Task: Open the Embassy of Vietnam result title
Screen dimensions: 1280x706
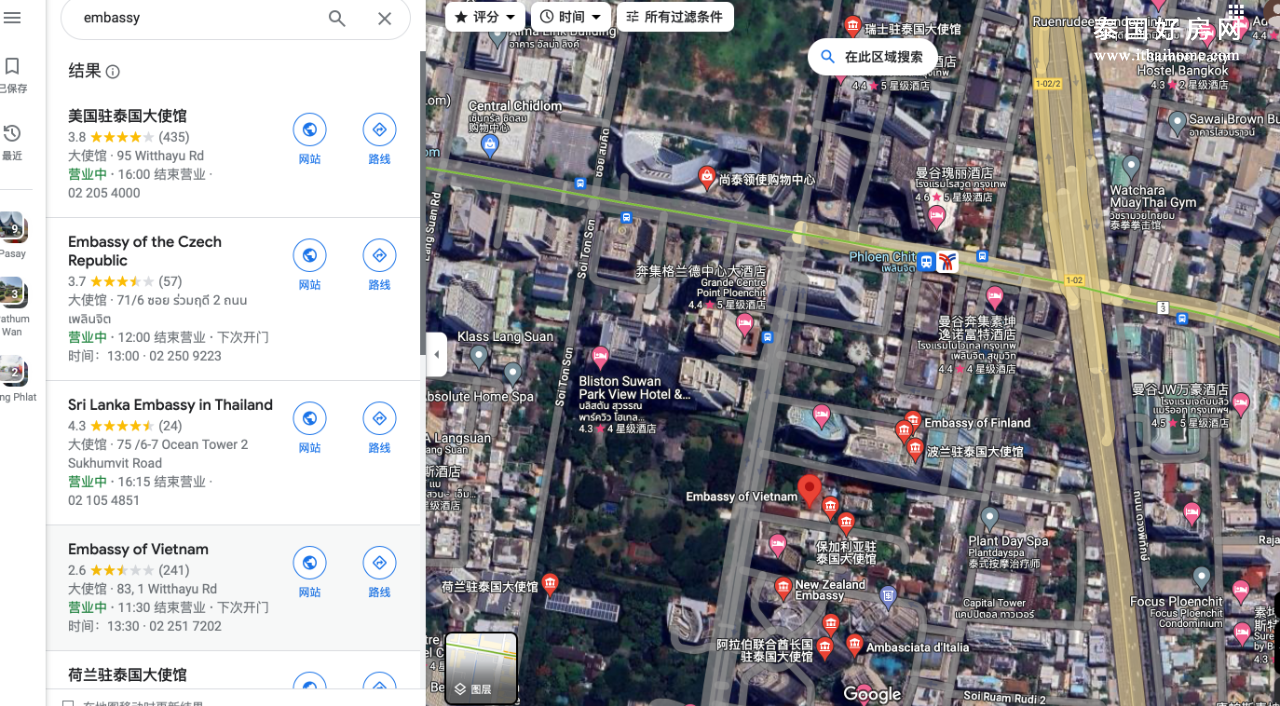Action: [138, 549]
